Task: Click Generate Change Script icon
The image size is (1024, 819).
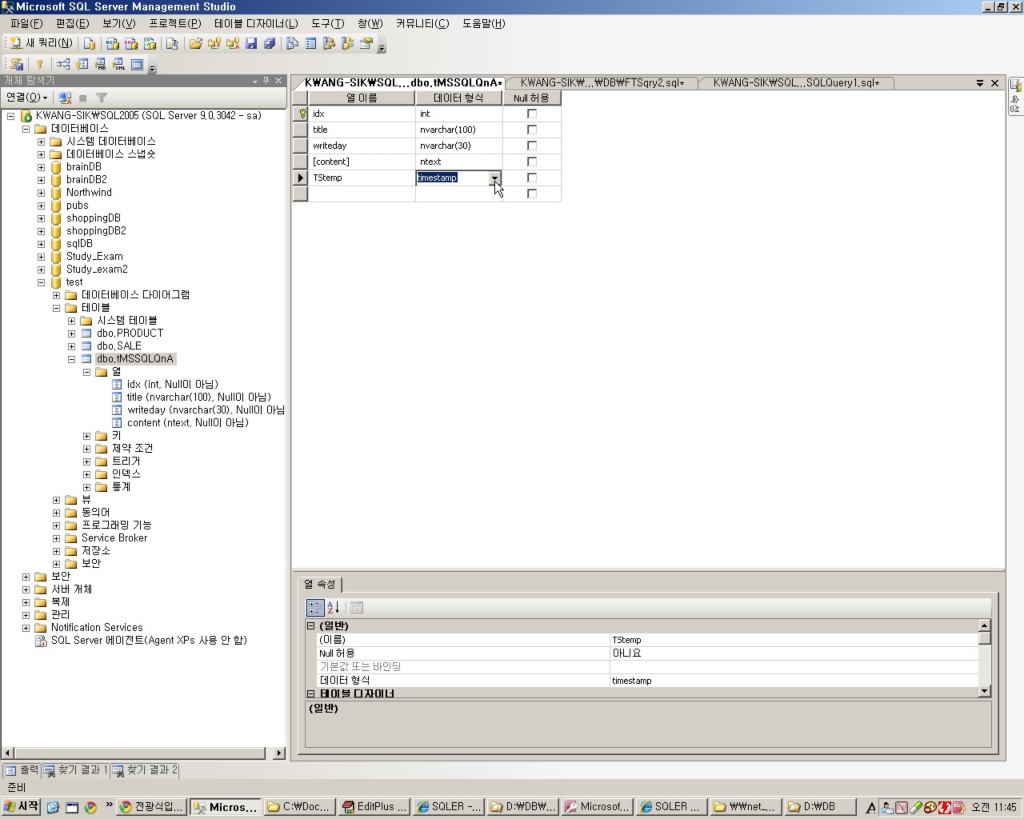Action: (17, 64)
